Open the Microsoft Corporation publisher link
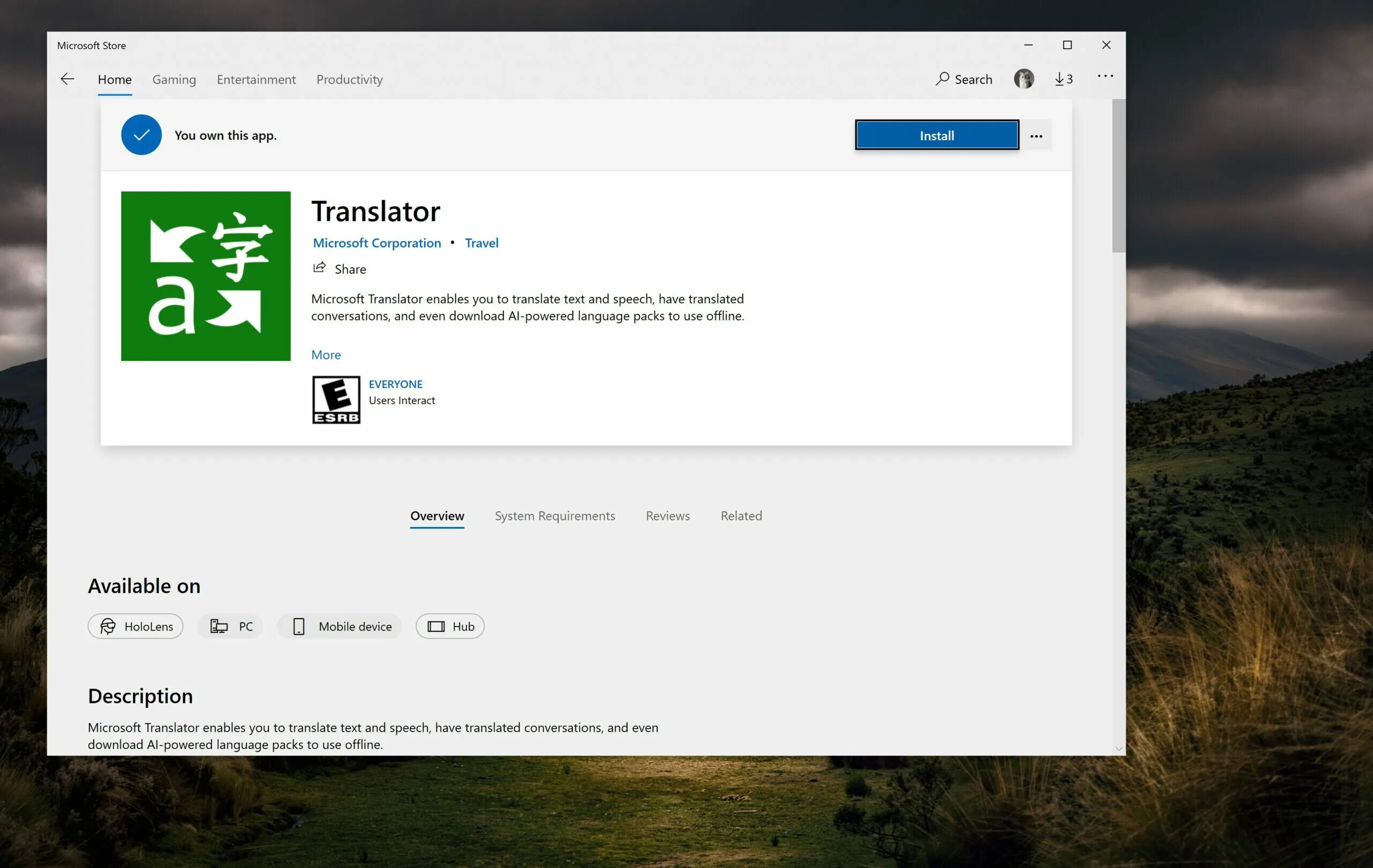Viewport: 1373px width, 868px height. 377,243
